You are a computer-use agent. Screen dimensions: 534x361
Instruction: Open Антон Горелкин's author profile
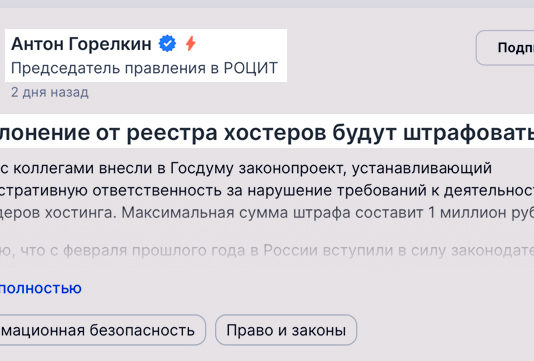[81, 44]
